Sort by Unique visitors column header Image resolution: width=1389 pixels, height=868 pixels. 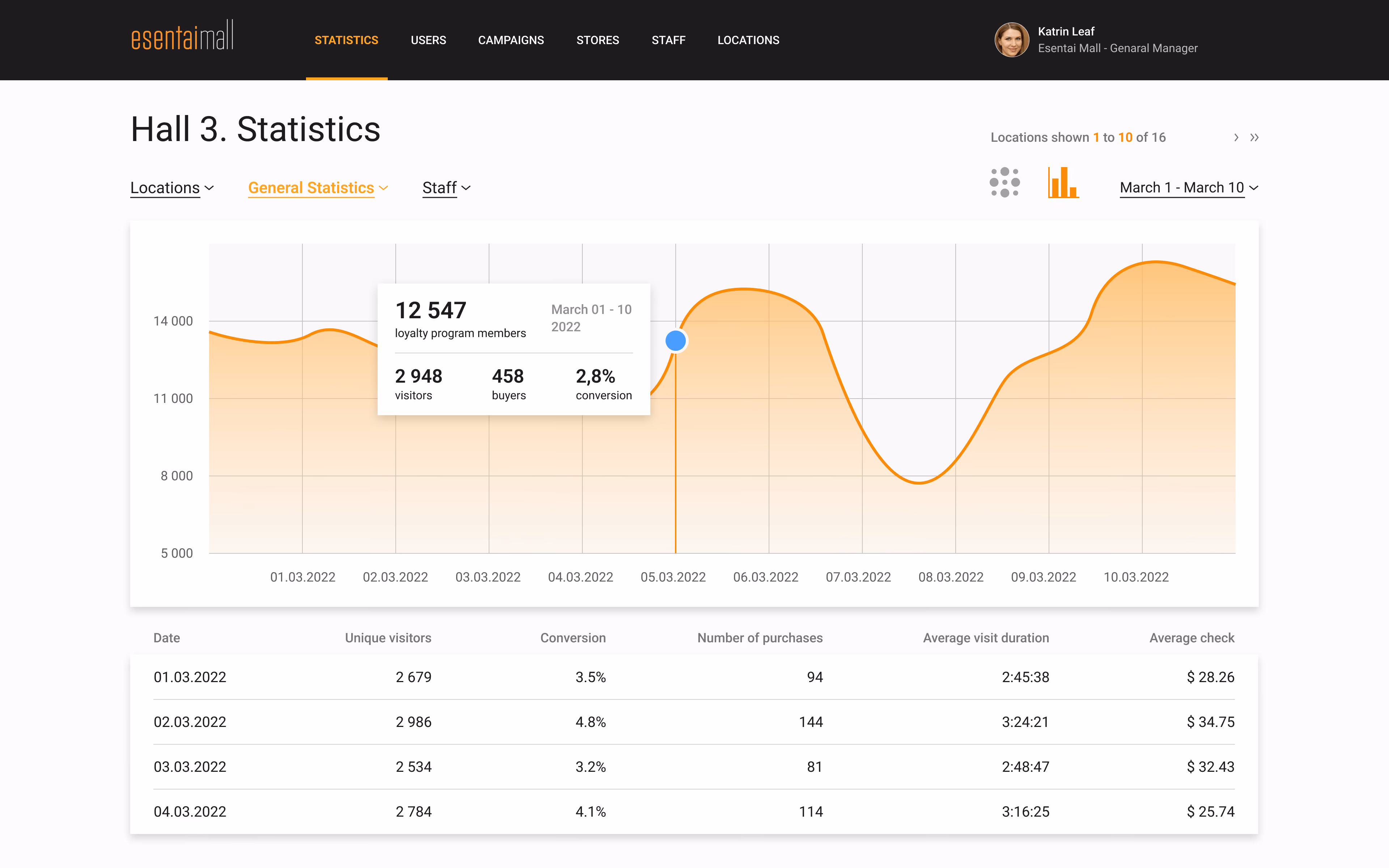coord(388,638)
